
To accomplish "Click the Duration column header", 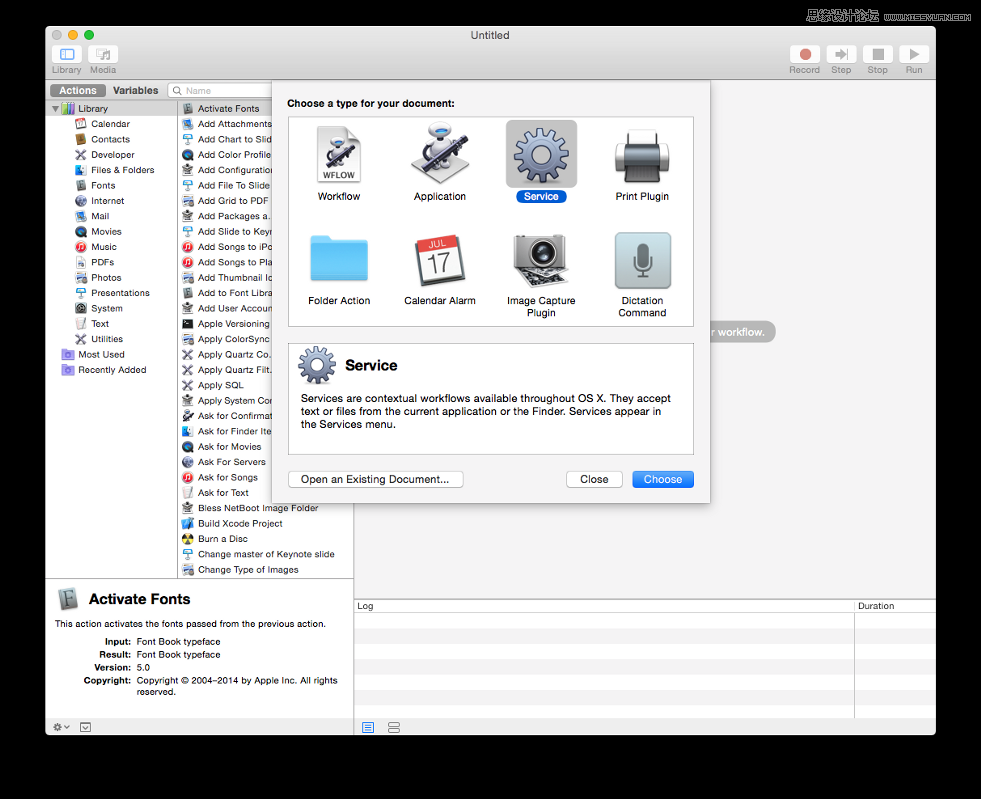I will click(x=895, y=606).
